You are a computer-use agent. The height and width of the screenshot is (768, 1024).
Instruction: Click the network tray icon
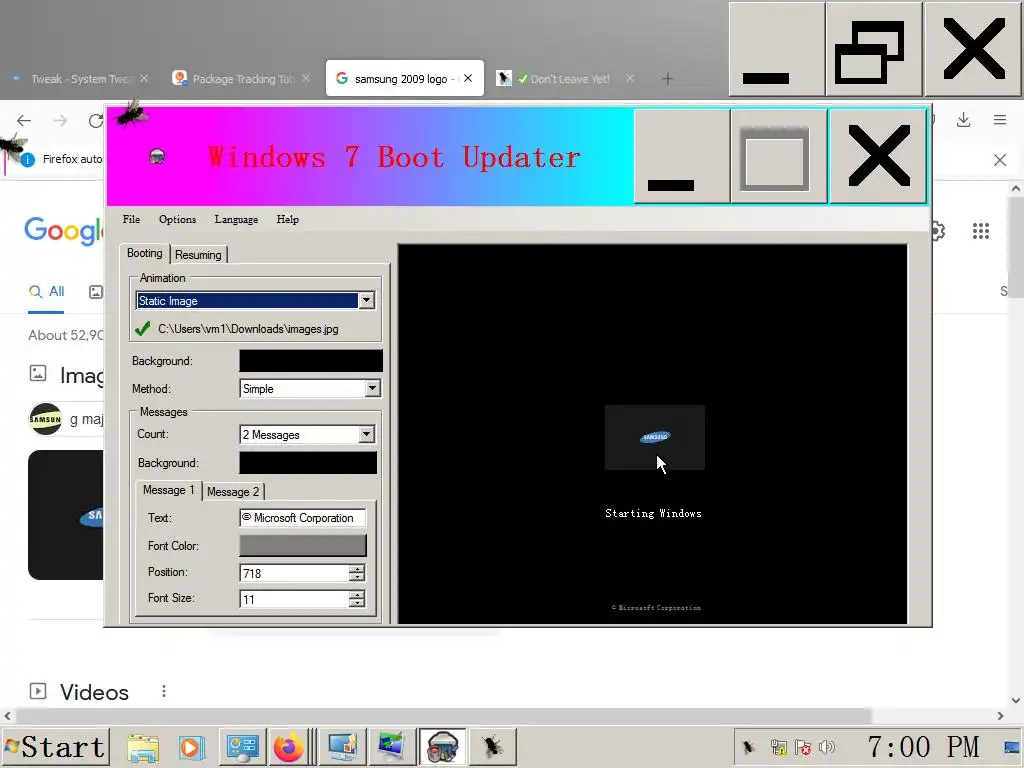(x=778, y=747)
